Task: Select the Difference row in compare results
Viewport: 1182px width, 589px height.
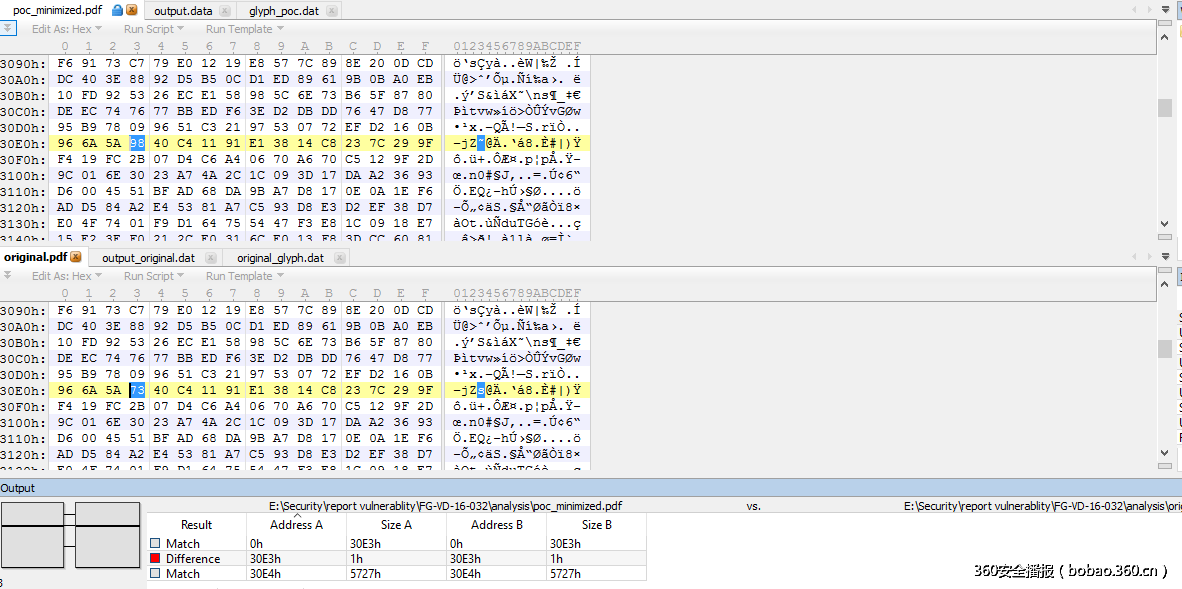Action: click(x=192, y=559)
